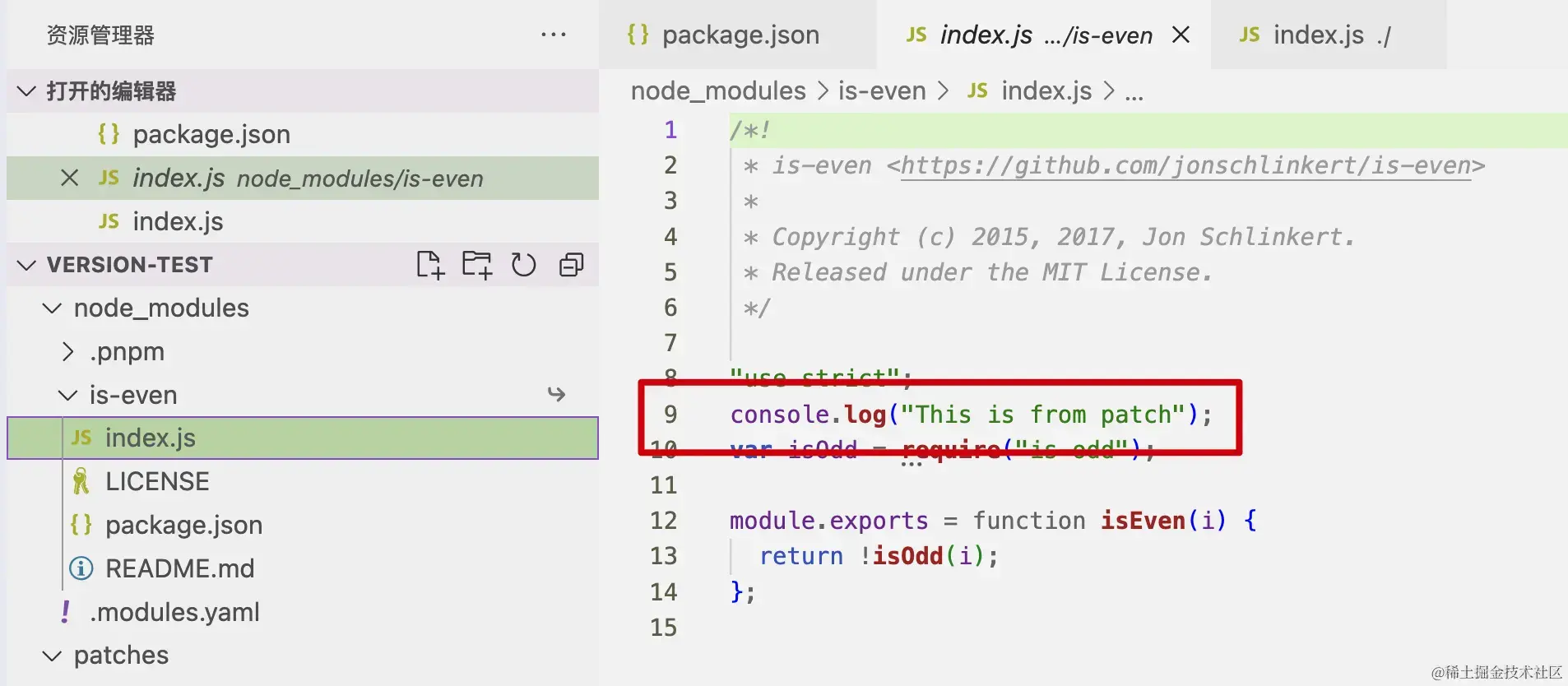Click JS icon on the is-even index.js tab

(916, 35)
